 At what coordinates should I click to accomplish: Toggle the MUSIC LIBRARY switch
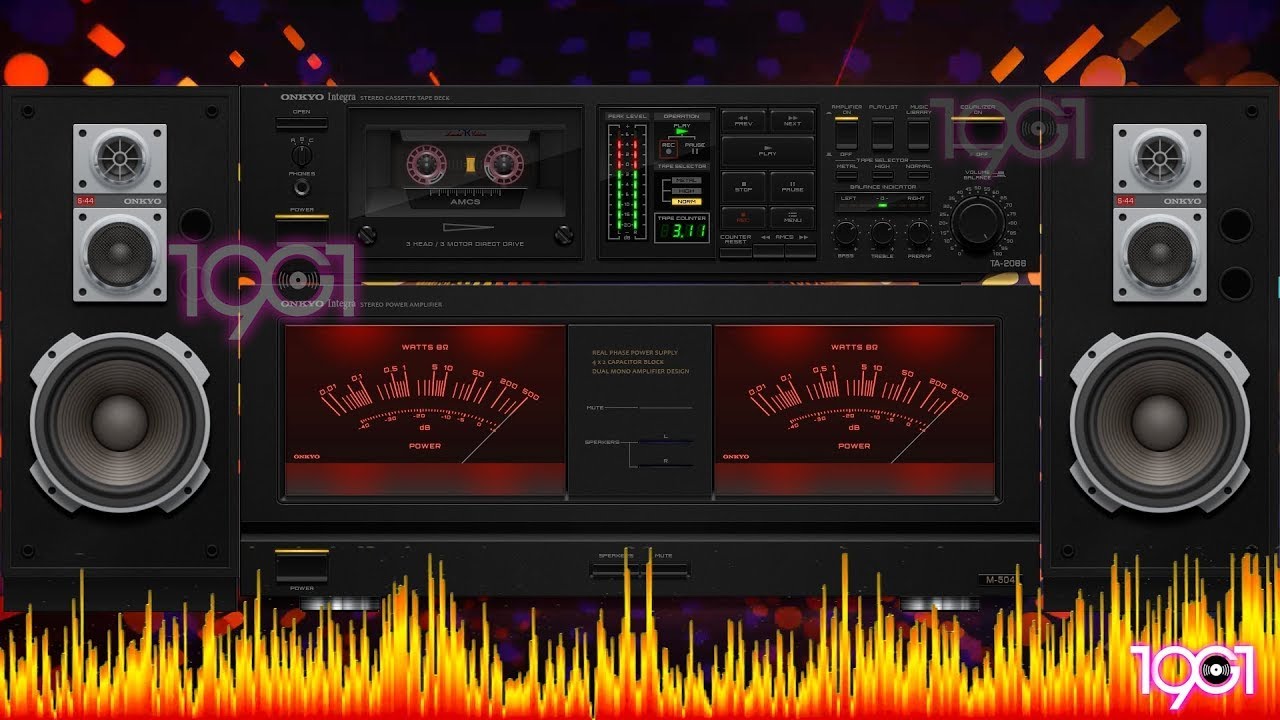(x=918, y=133)
